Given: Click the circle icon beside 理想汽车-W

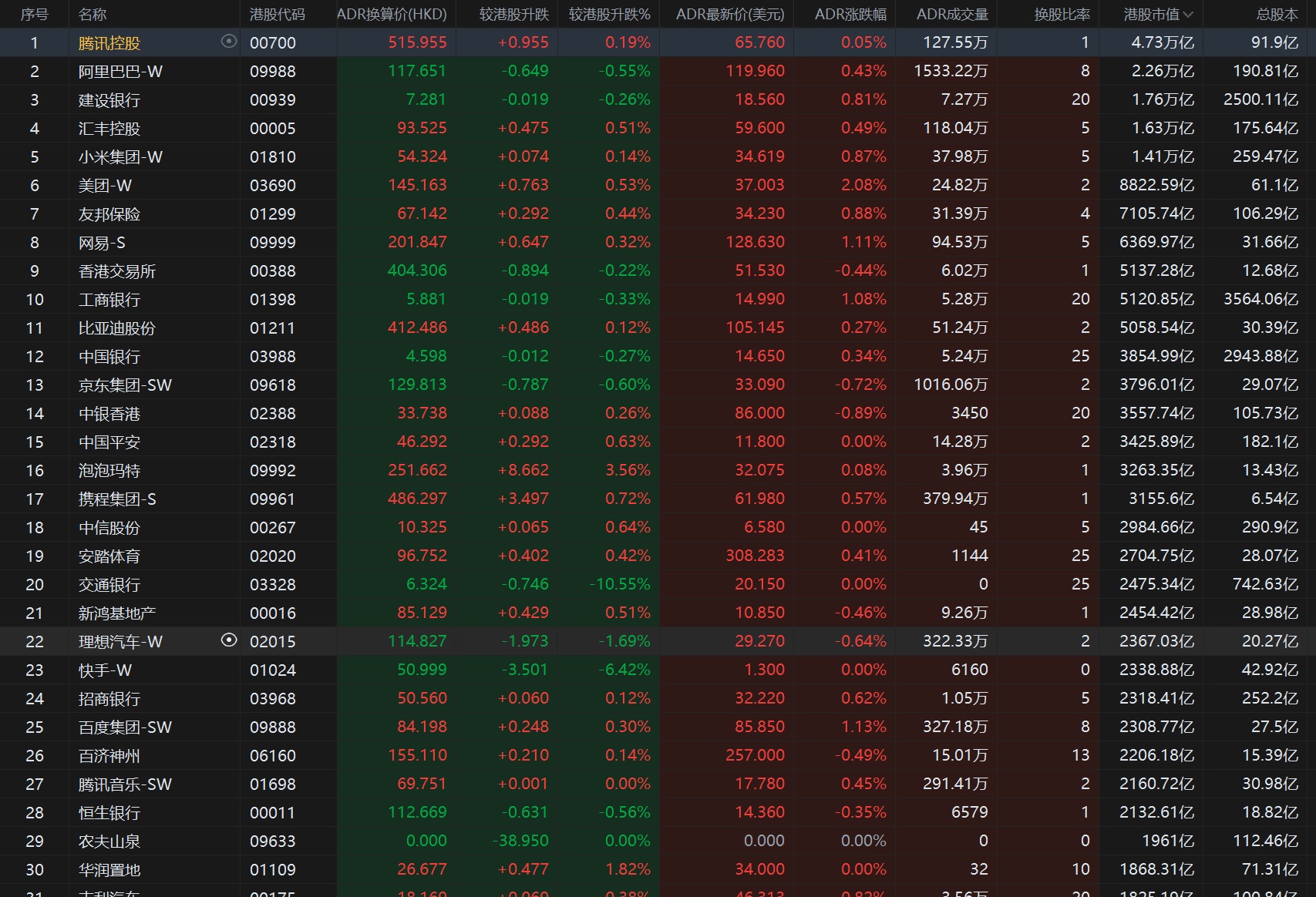Looking at the screenshot, I should click(x=229, y=640).
